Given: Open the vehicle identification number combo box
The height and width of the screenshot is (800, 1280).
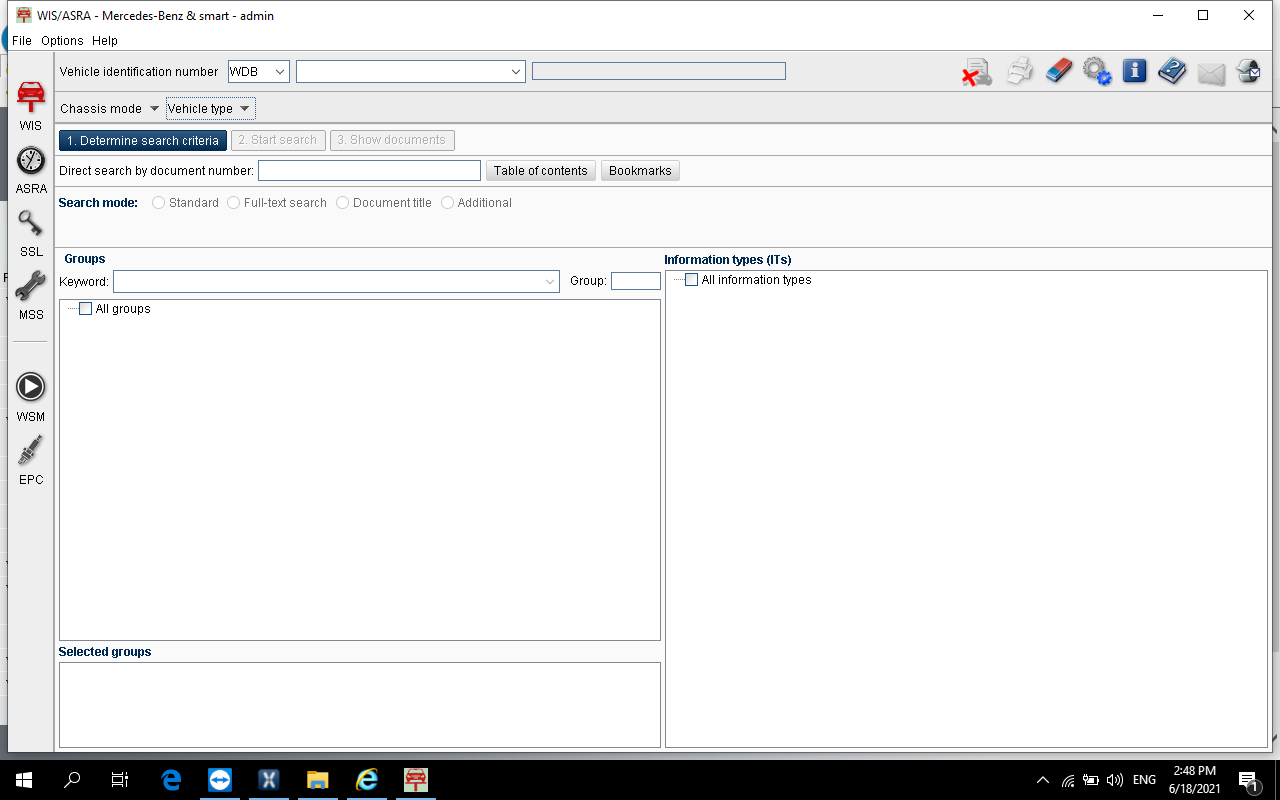Looking at the screenshot, I should coord(410,71).
